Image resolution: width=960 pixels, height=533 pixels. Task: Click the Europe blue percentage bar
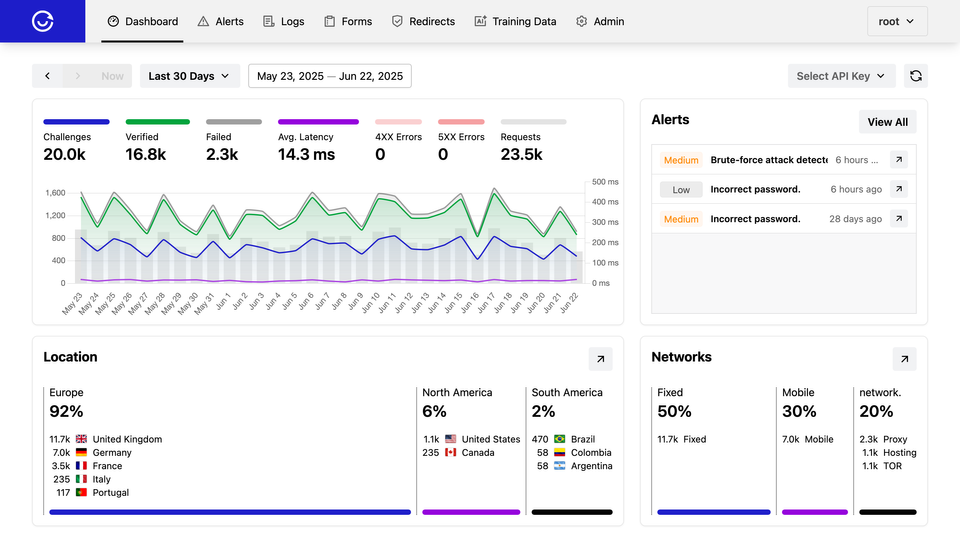pyautogui.click(x=230, y=512)
